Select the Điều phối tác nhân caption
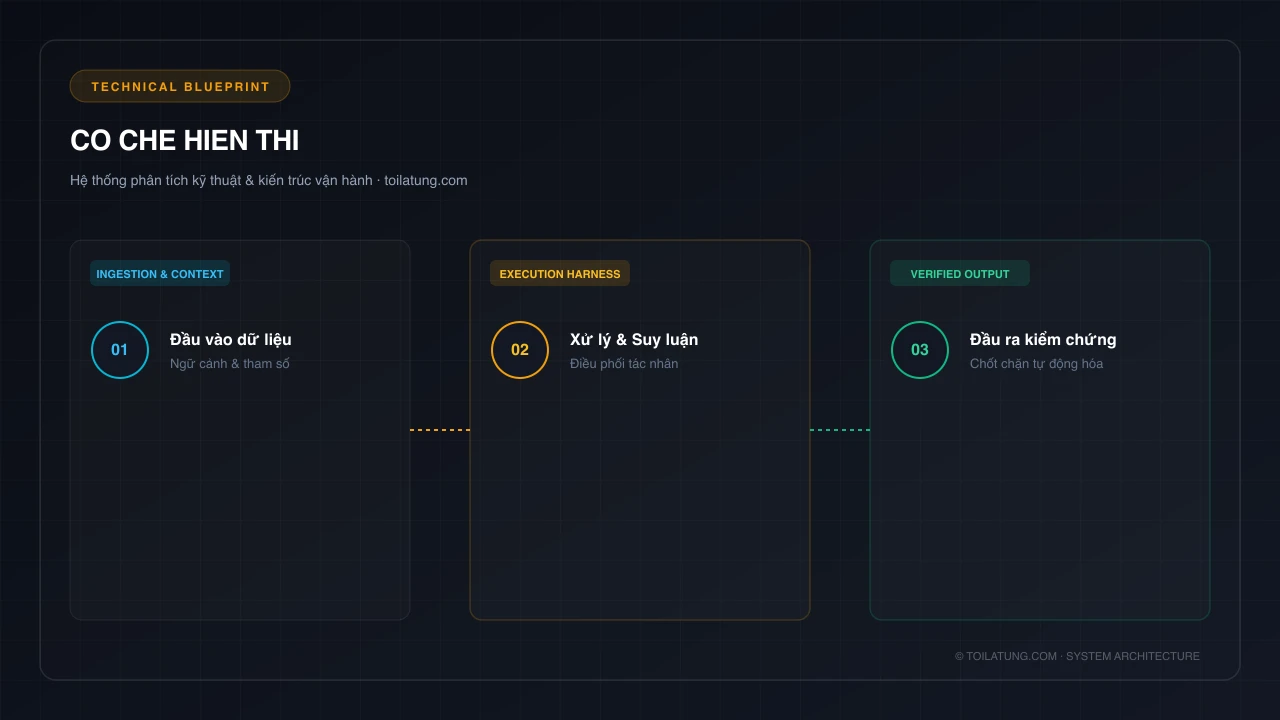Screen dimensions: 1280x720 pyautogui.click(x=624, y=363)
